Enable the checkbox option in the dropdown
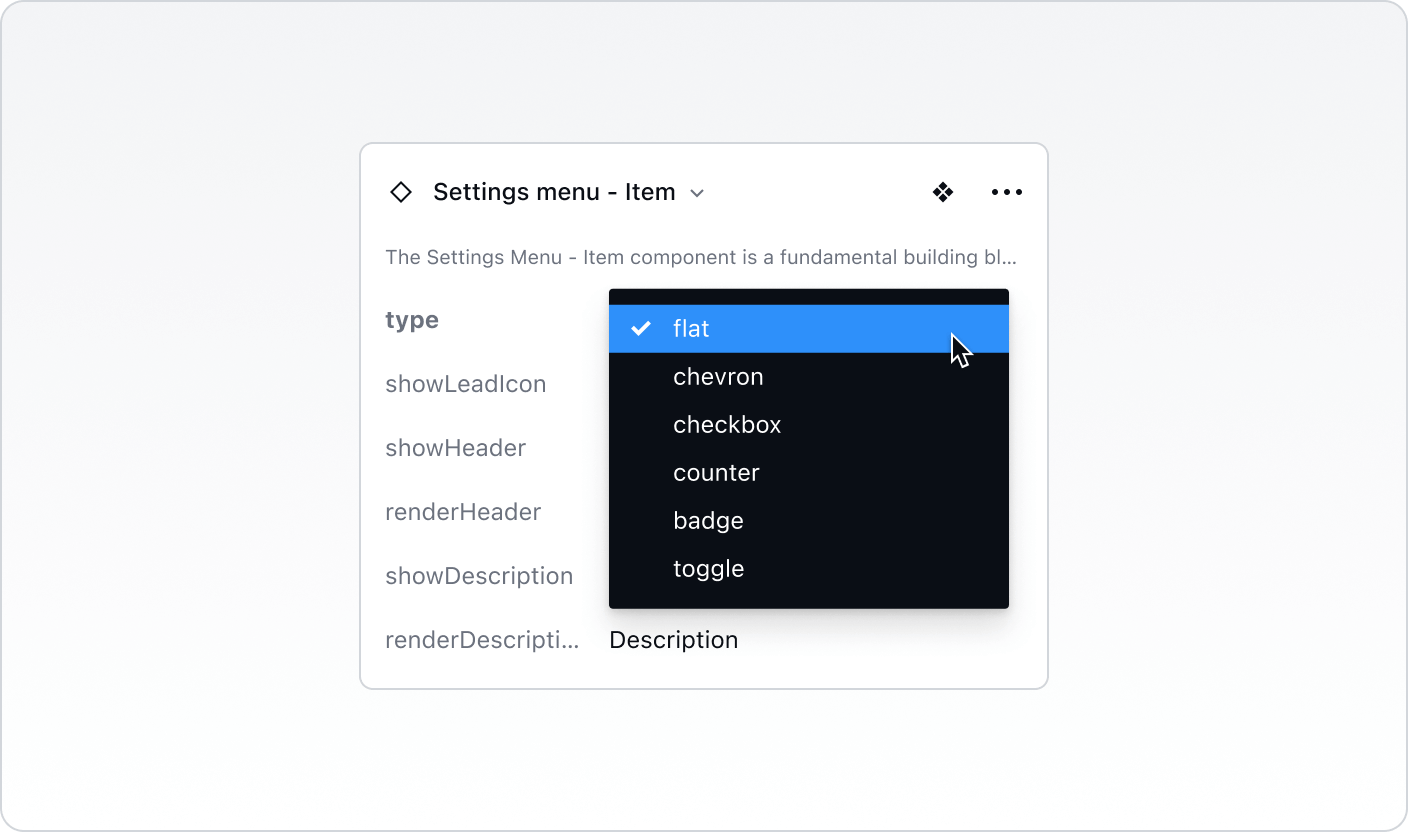Viewport: 1408px width, 832px height. [727, 424]
